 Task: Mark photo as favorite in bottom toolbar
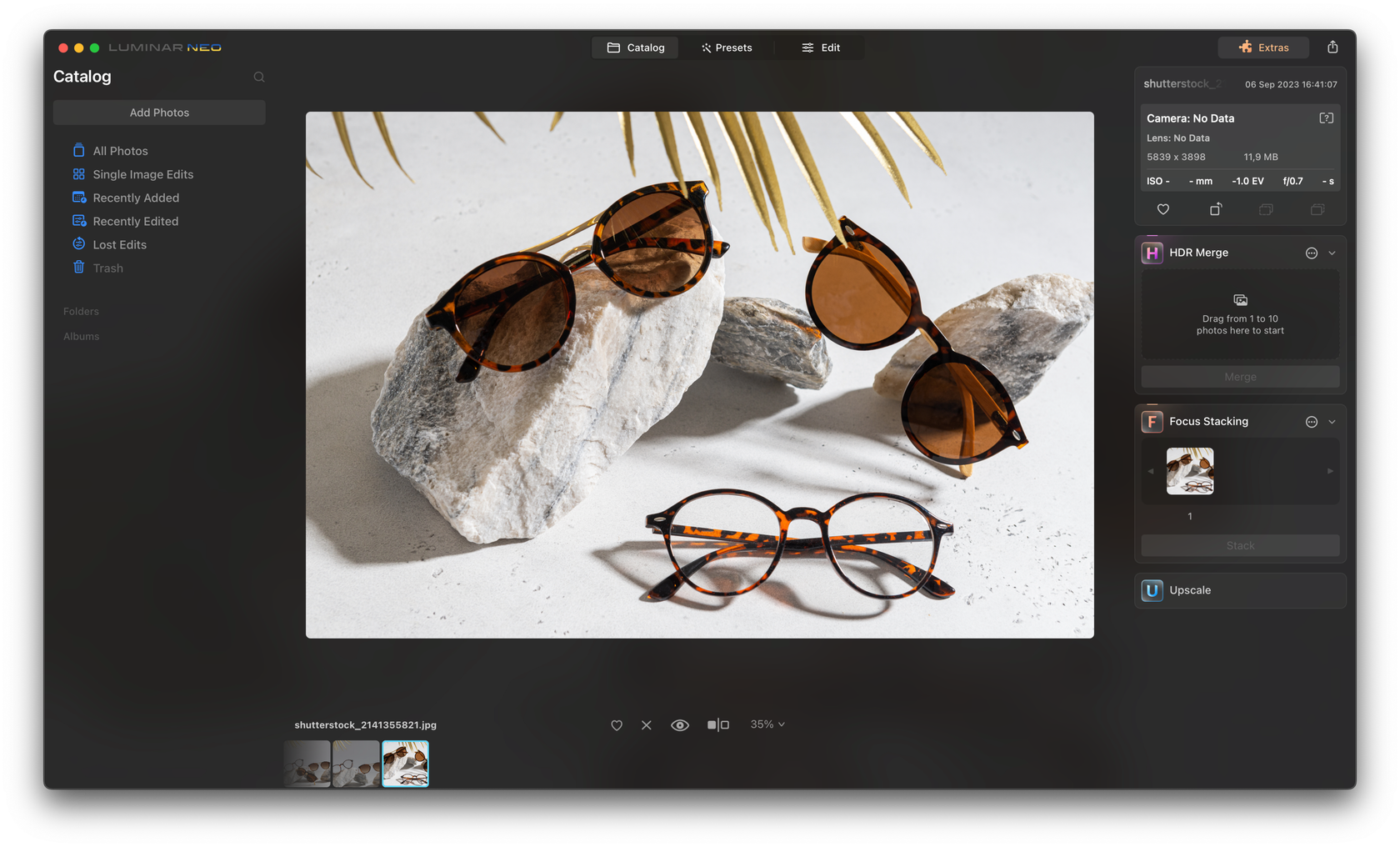pyautogui.click(x=617, y=725)
